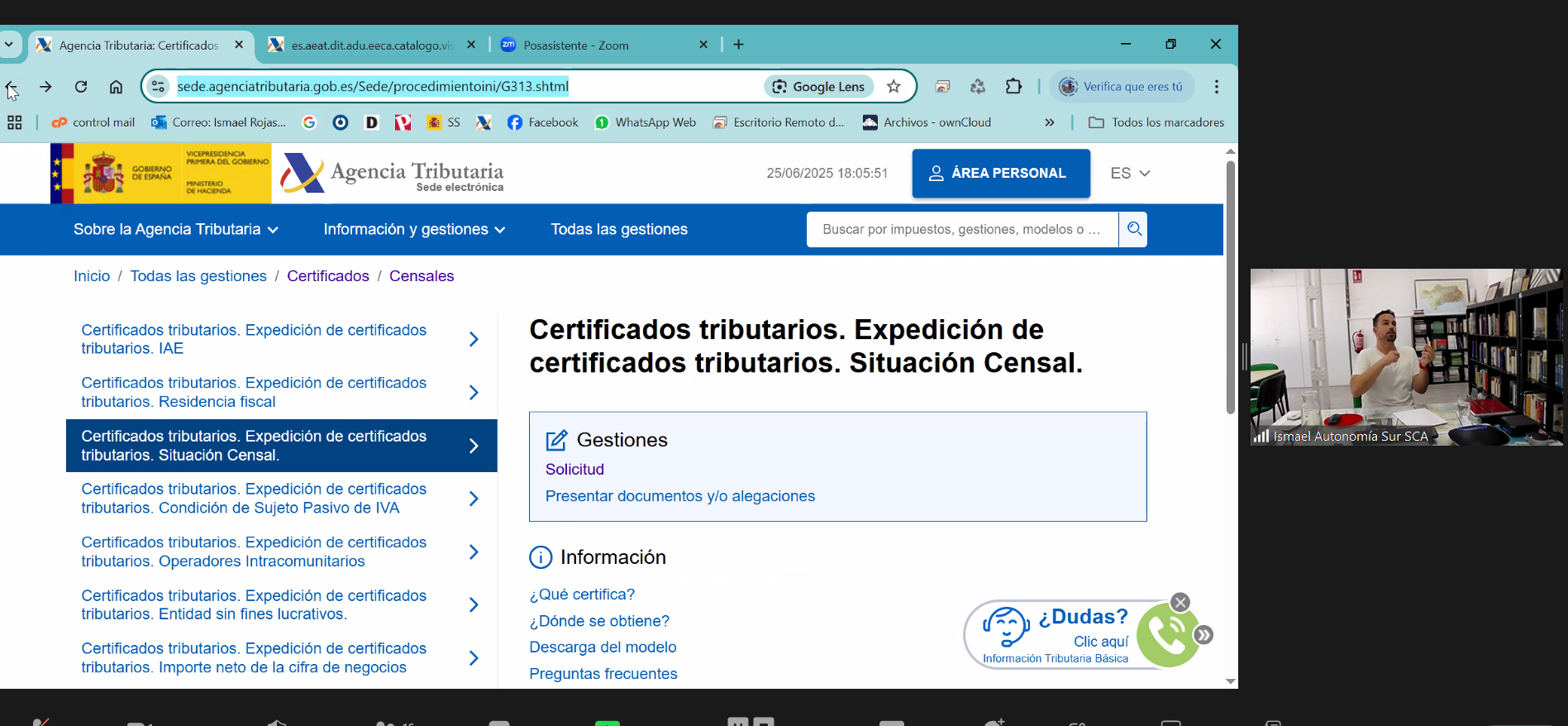Open the Google bookmark icon
The width and height of the screenshot is (1568, 726).
309,122
